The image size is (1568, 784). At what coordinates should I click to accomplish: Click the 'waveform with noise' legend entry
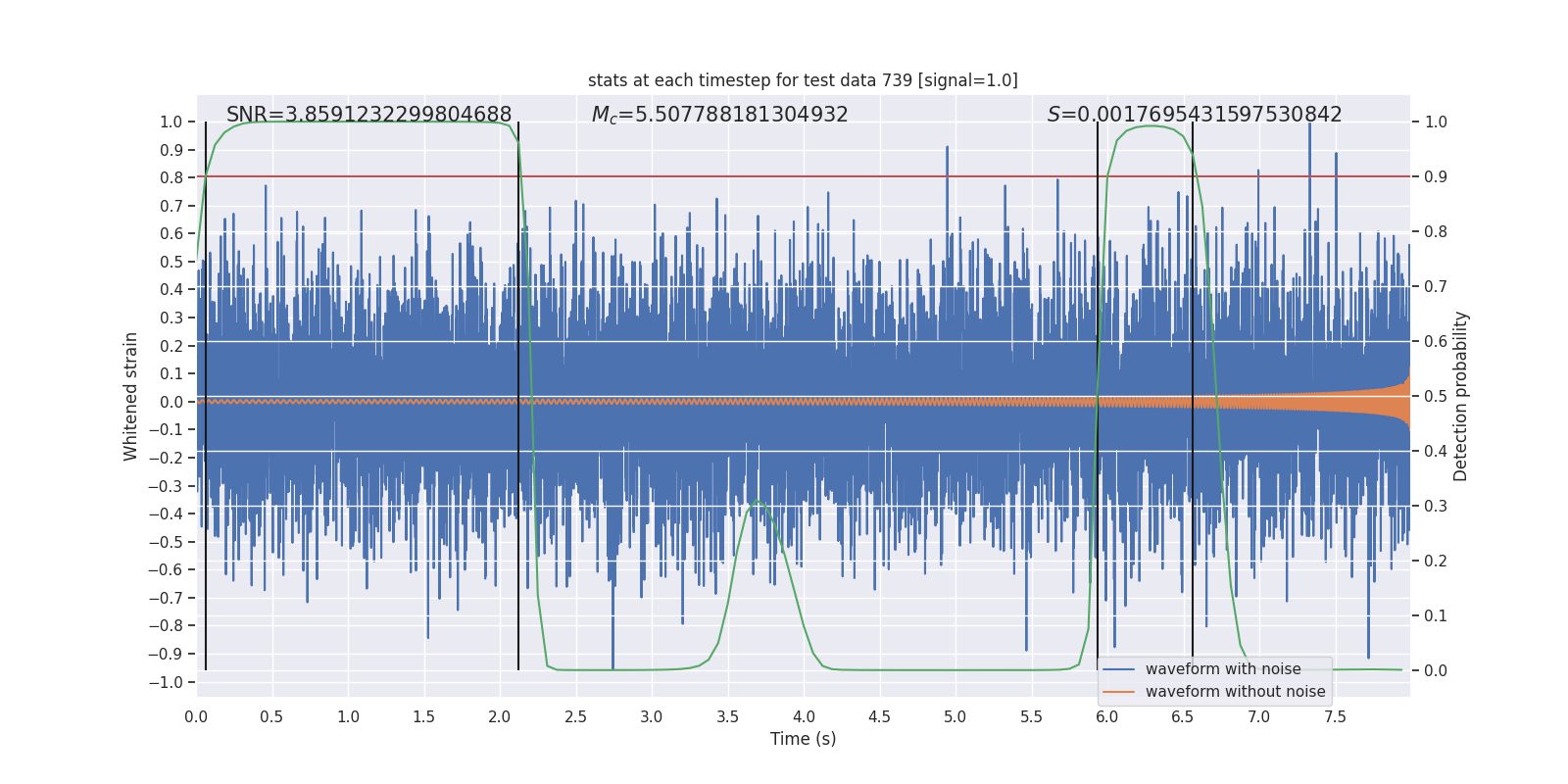[1223, 669]
